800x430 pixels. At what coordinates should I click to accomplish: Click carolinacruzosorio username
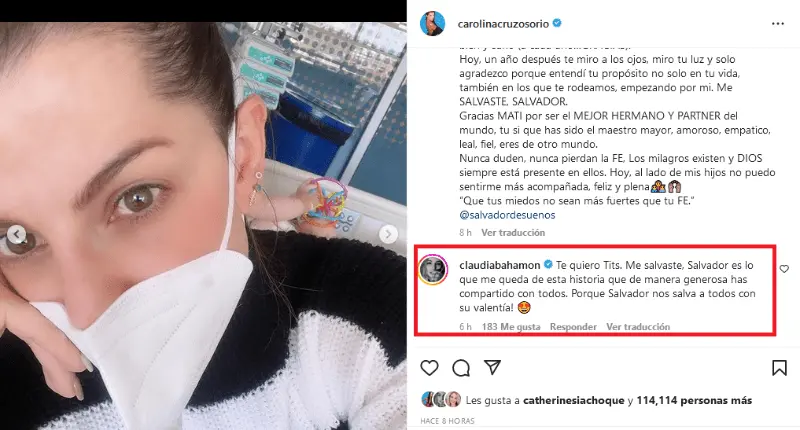(x=503, y=23)
